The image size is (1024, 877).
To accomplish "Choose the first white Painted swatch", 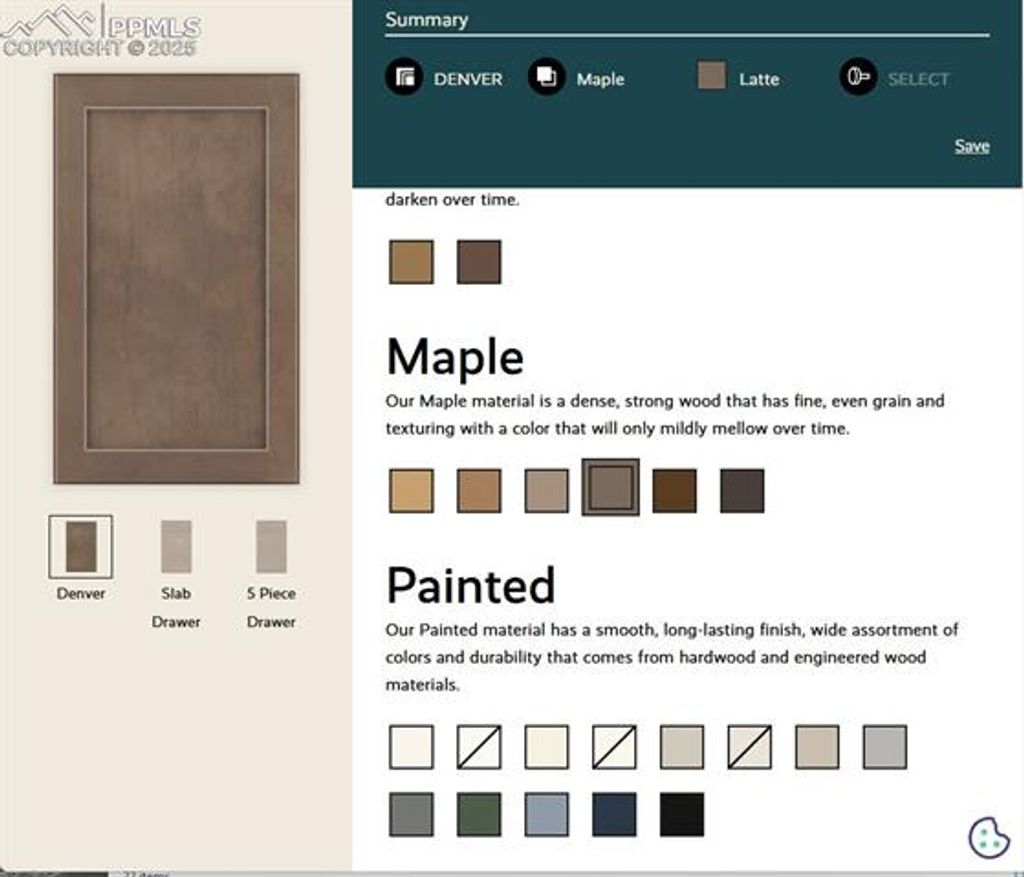I will point(411,747).
